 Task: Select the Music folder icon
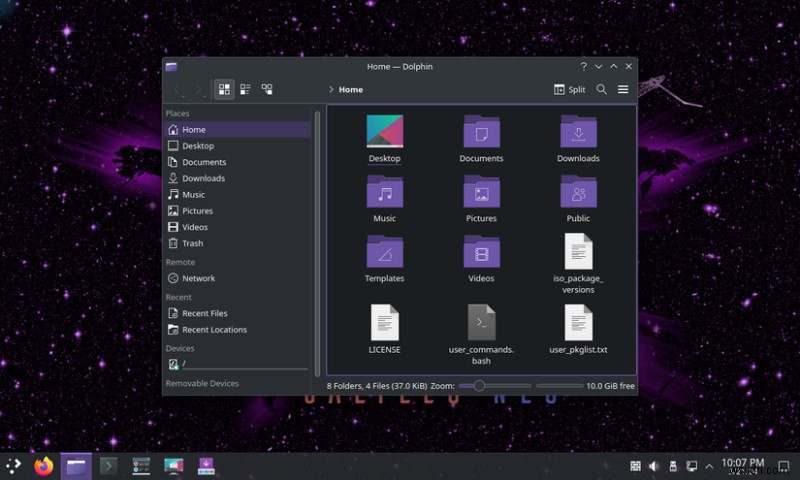(x=385, y=192)
